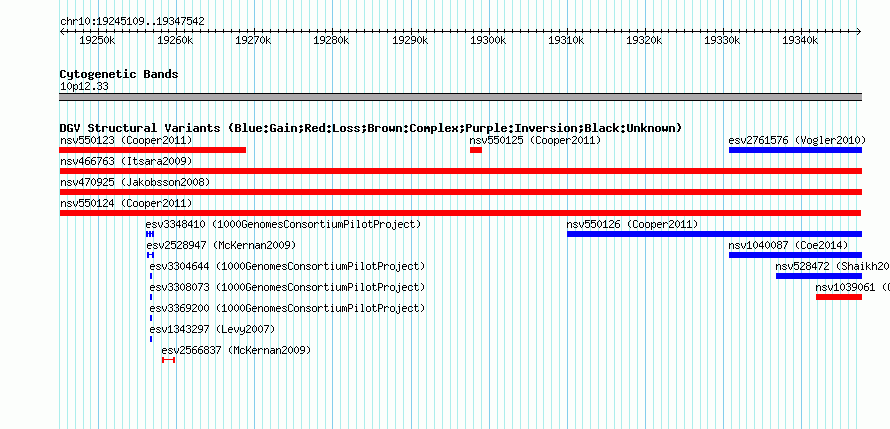Click the nsv470925 (Jakobsson2008) label
This screenshot has height=429, width=890.
(135, 182)
